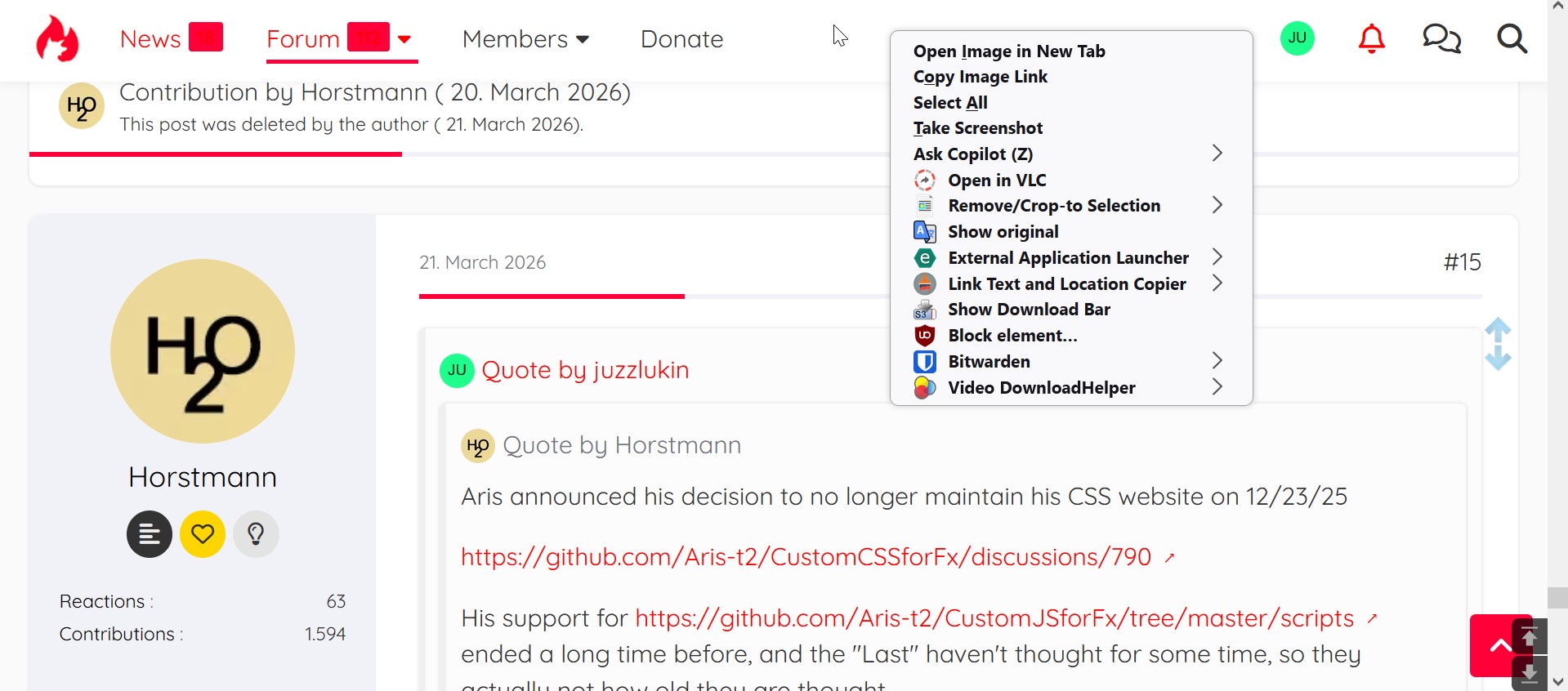Click the flame site logo
Image resolution: width=1568 pixels, height=691 pixels.
point(57,39)
